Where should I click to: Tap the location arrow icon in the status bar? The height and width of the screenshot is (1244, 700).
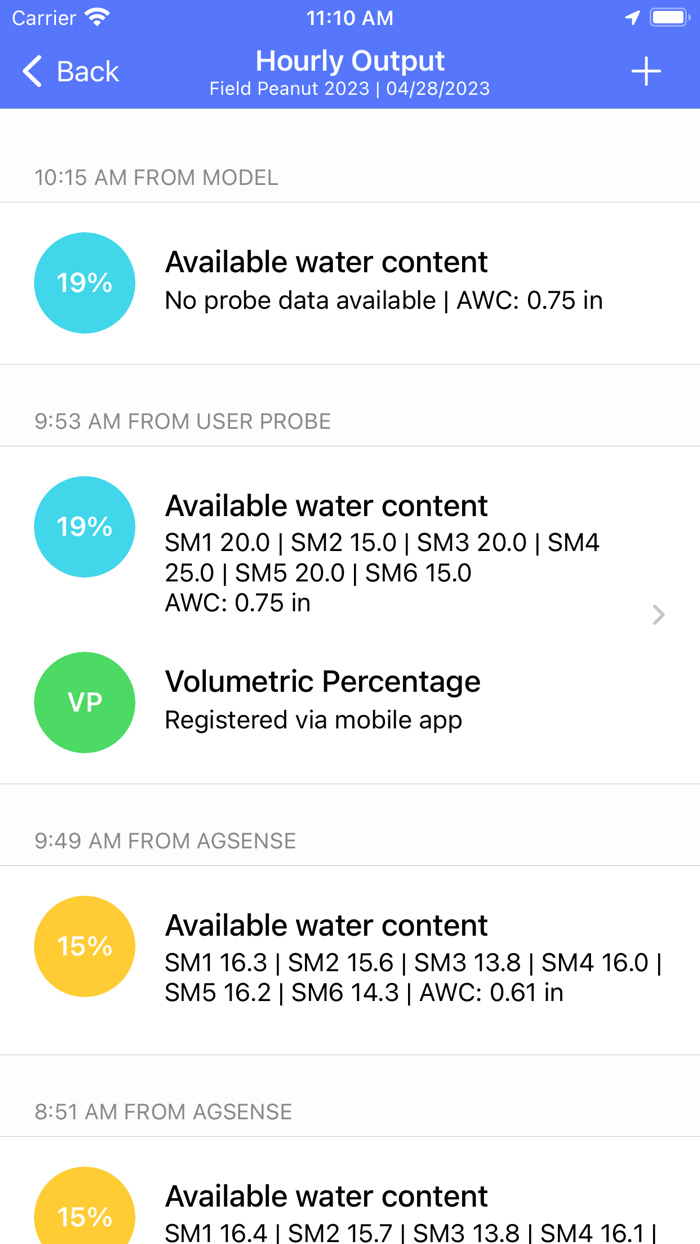[x=632, y=17]
